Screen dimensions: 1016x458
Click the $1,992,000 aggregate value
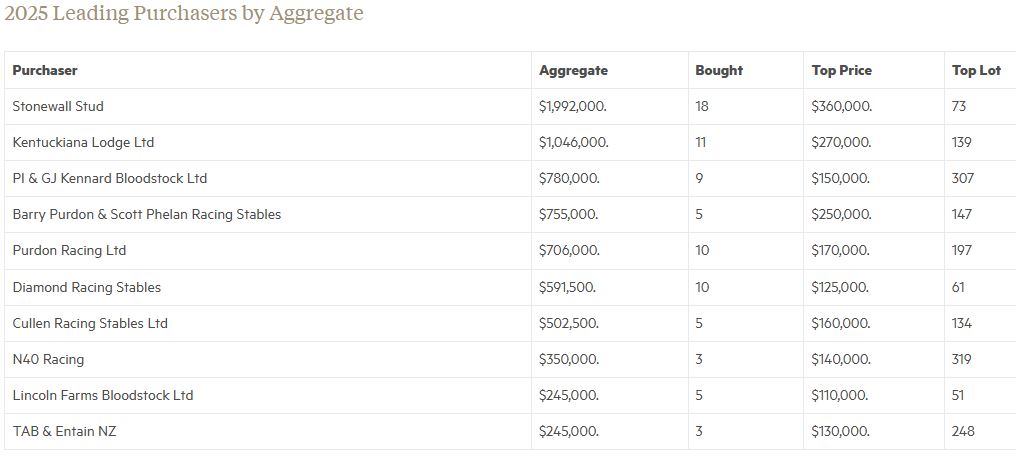(573, 107)
